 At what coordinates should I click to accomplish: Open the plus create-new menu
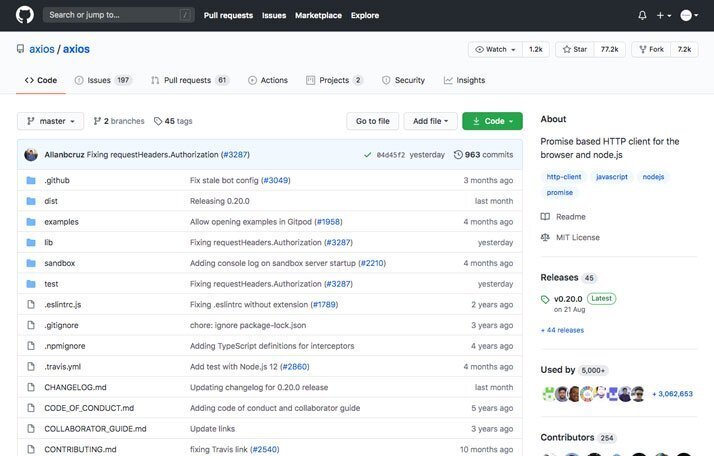click(663, 15)
